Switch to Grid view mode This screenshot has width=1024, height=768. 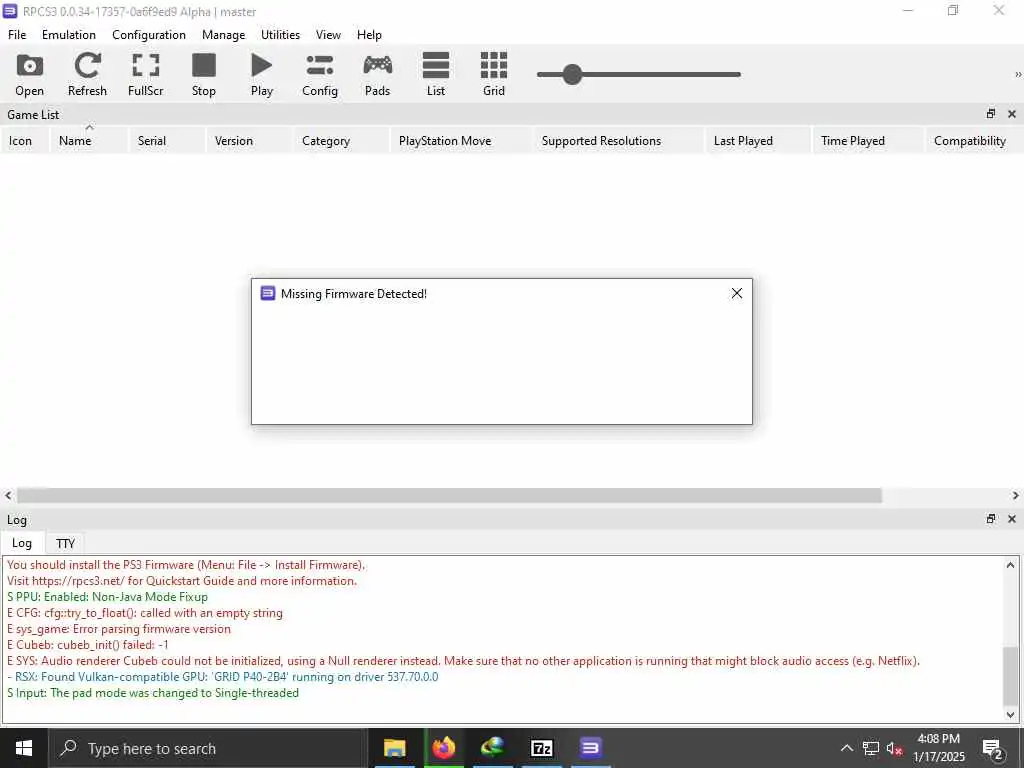494,74
